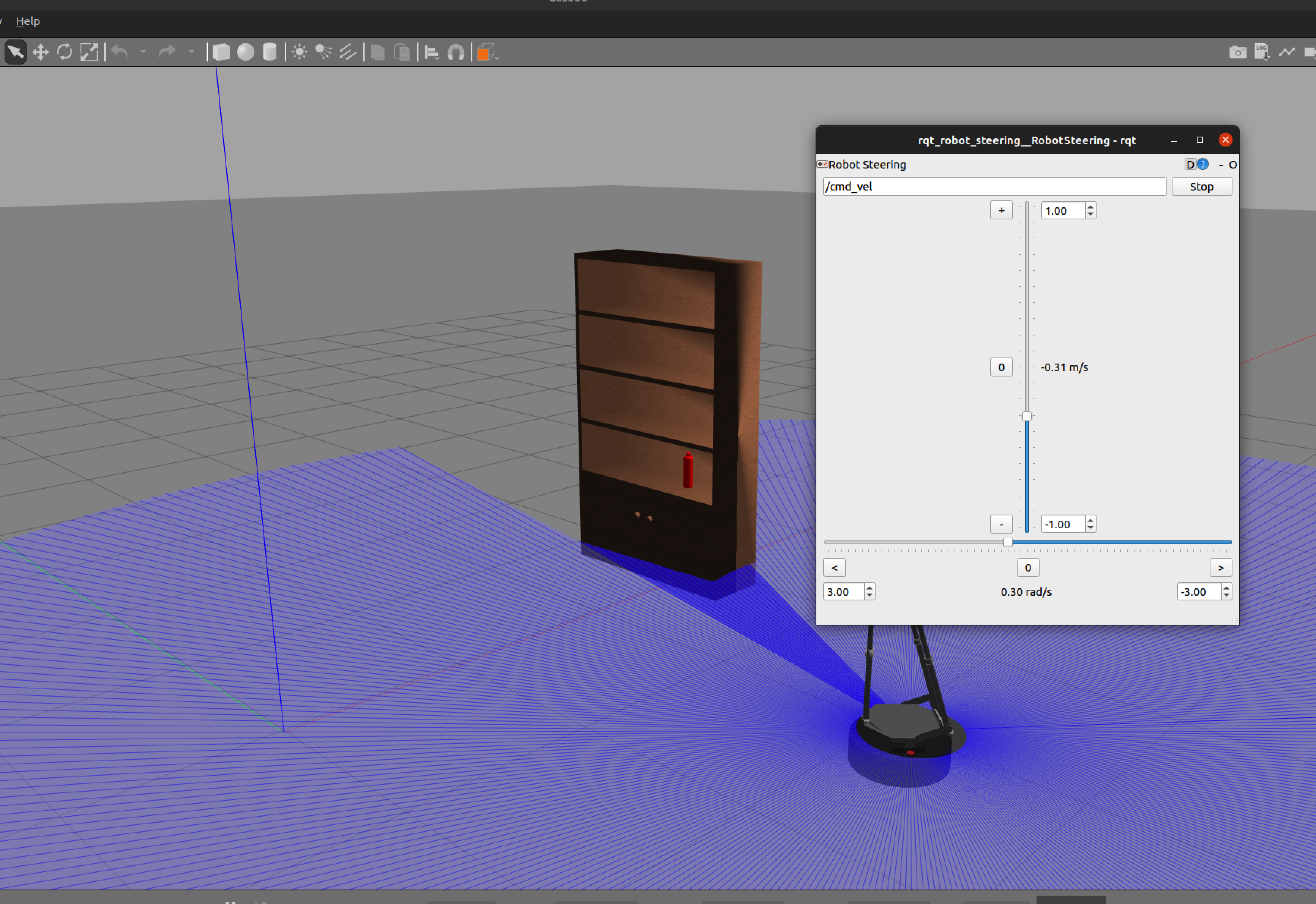This screenshot has width=1316, height=904.
Task: Open the Help menu
Action: point(28,21)
